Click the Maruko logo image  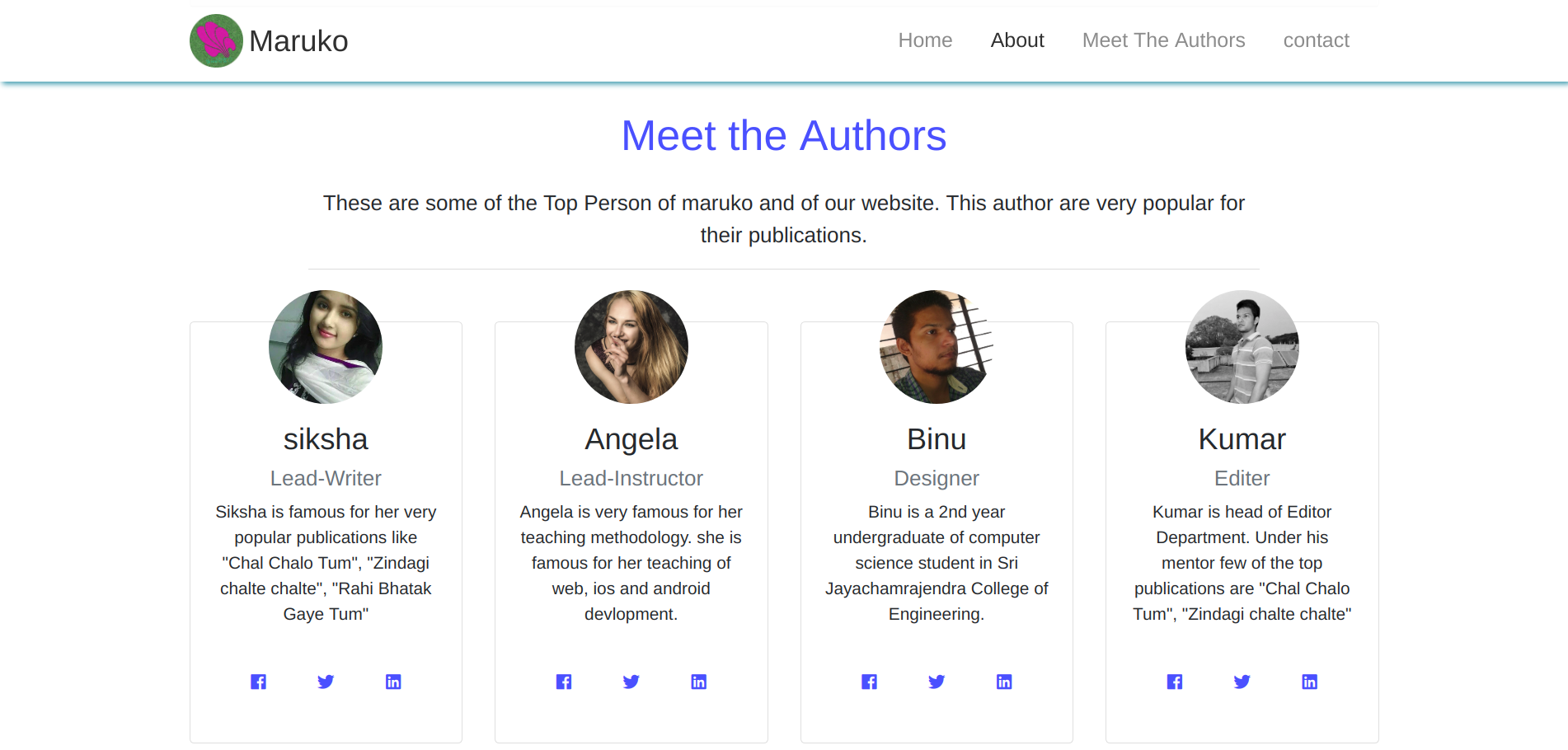tap(216, 41)
